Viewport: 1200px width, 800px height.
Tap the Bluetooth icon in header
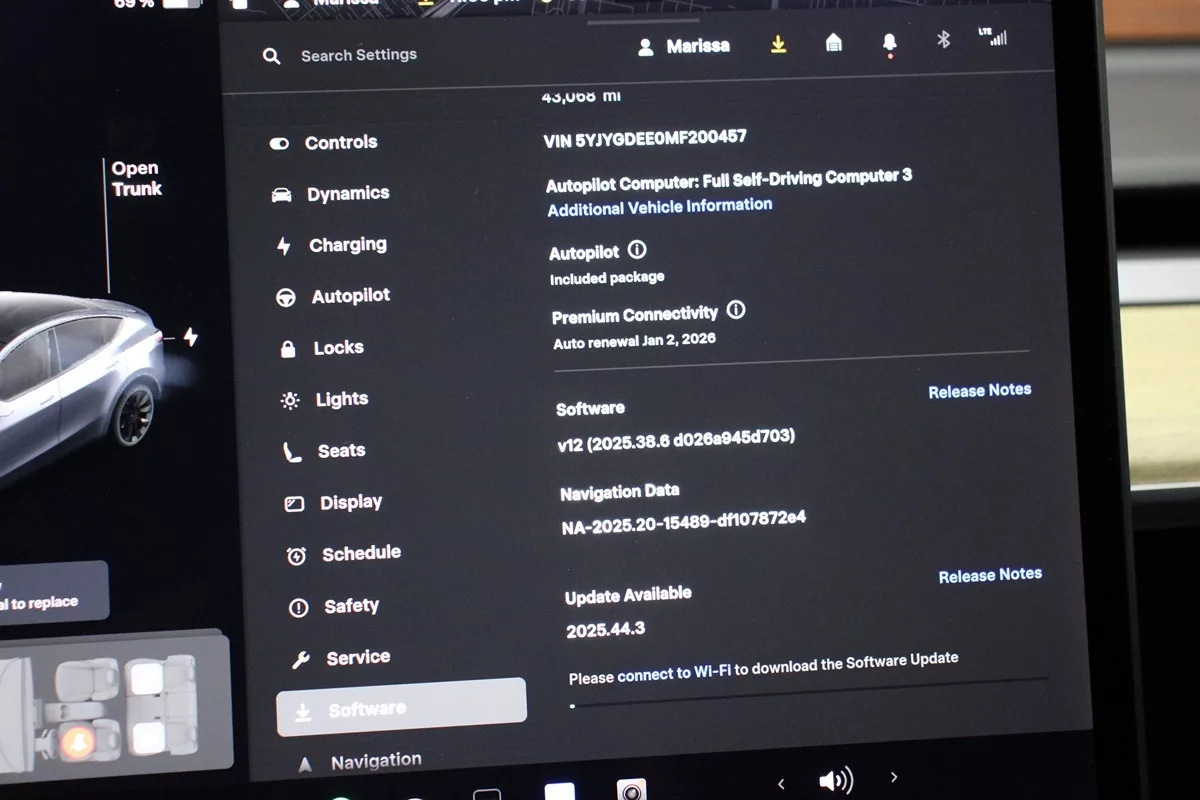tap(942, 40)
